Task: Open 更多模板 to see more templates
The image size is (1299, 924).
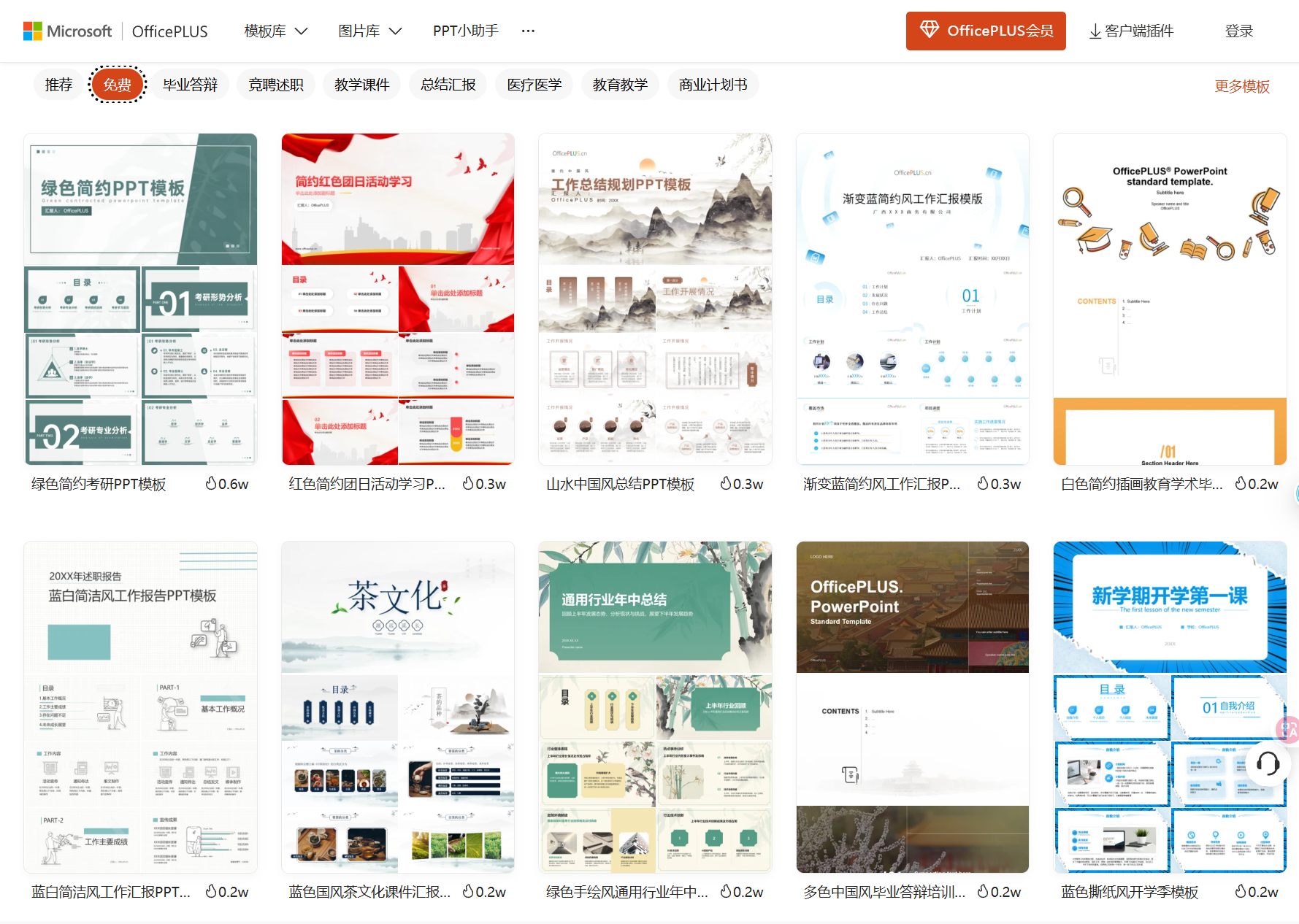Action: click(1242, 85)
